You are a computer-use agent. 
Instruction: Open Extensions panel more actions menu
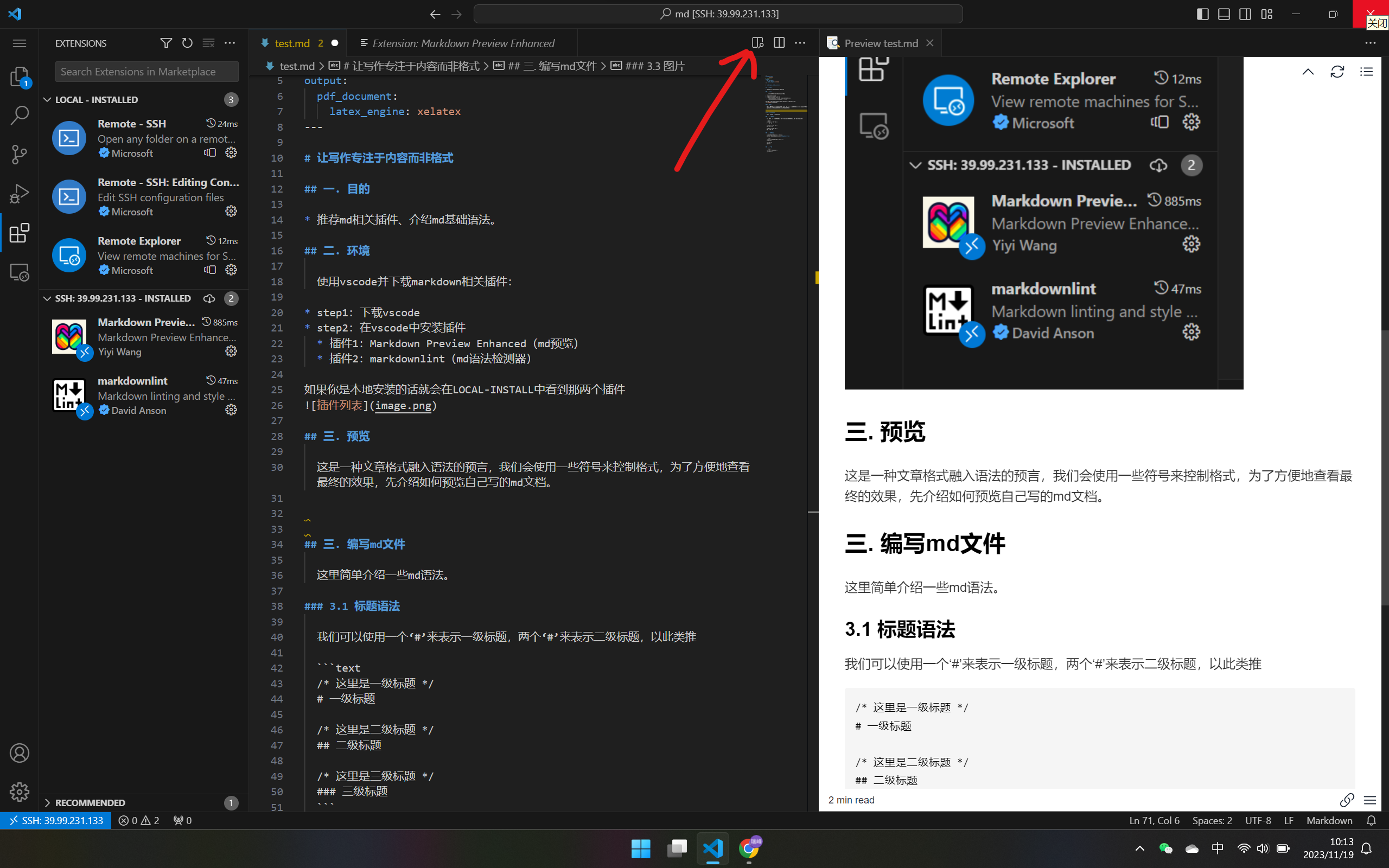230,43
